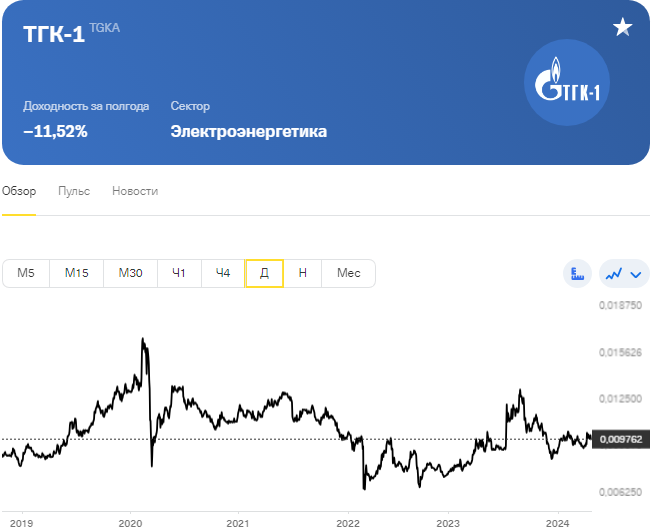Image resolution: width=652 pixels, height=531 pixels.
Task: Click the TGKA ticker label
Action: (x=104, y=29)
